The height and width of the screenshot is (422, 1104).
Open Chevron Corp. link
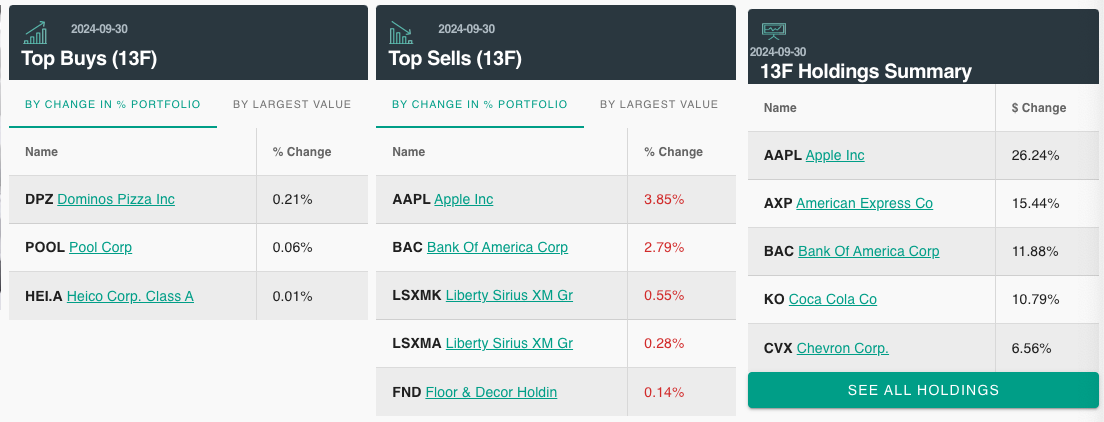[x=843, y=348]
